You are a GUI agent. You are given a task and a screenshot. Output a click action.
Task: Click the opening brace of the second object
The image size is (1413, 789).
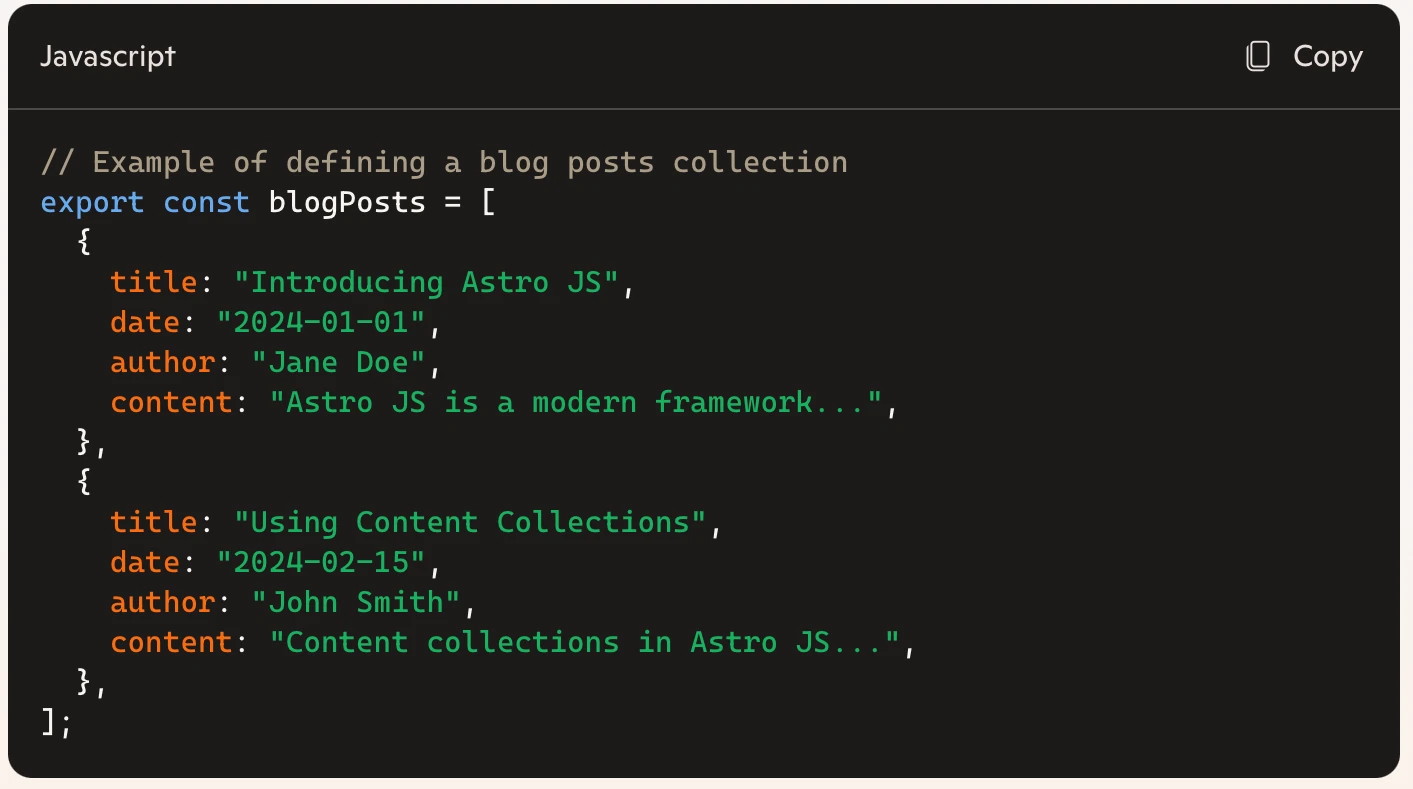(83, 482)
